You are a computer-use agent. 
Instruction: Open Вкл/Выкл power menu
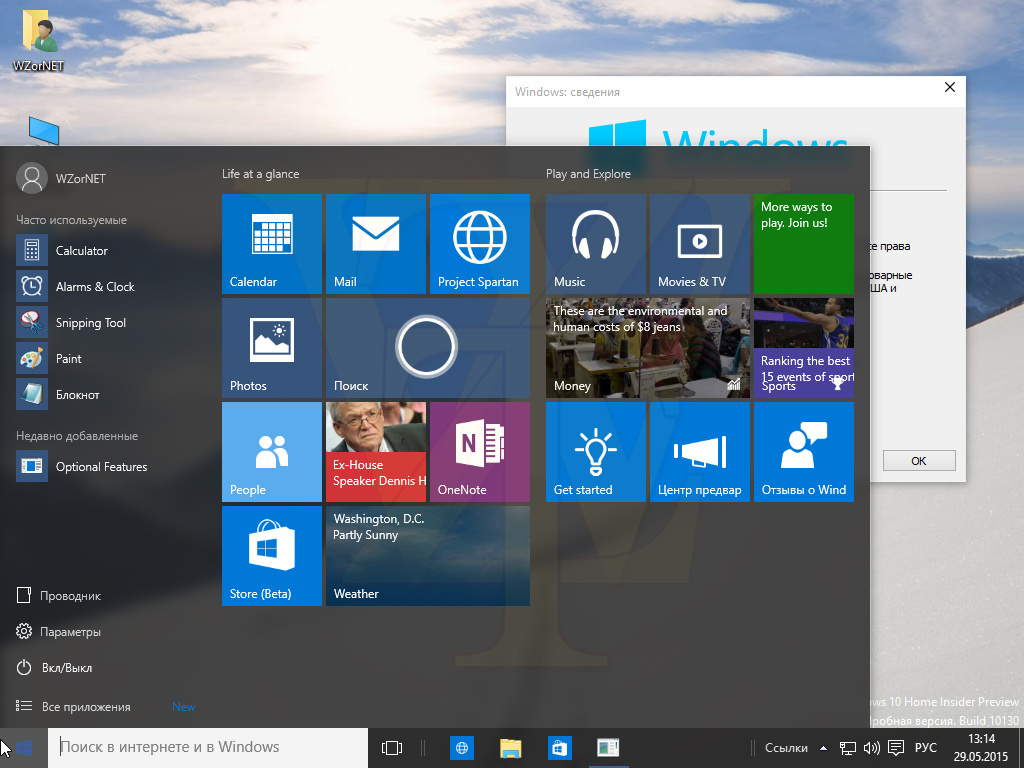coord(54,667)
